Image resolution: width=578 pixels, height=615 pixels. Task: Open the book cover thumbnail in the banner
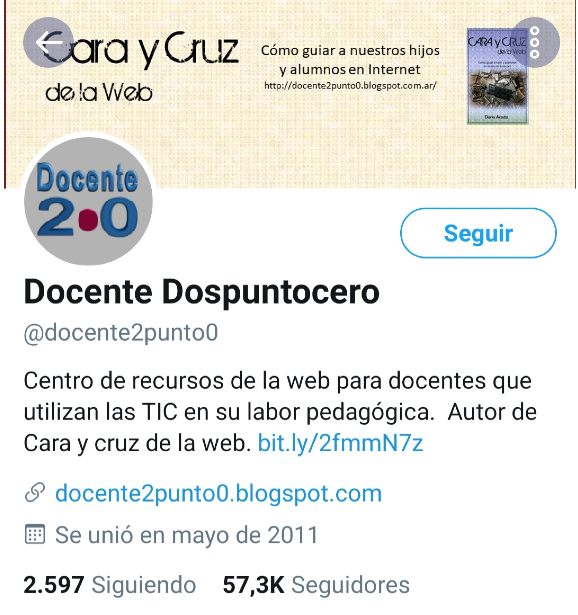(x=497, y=76)
